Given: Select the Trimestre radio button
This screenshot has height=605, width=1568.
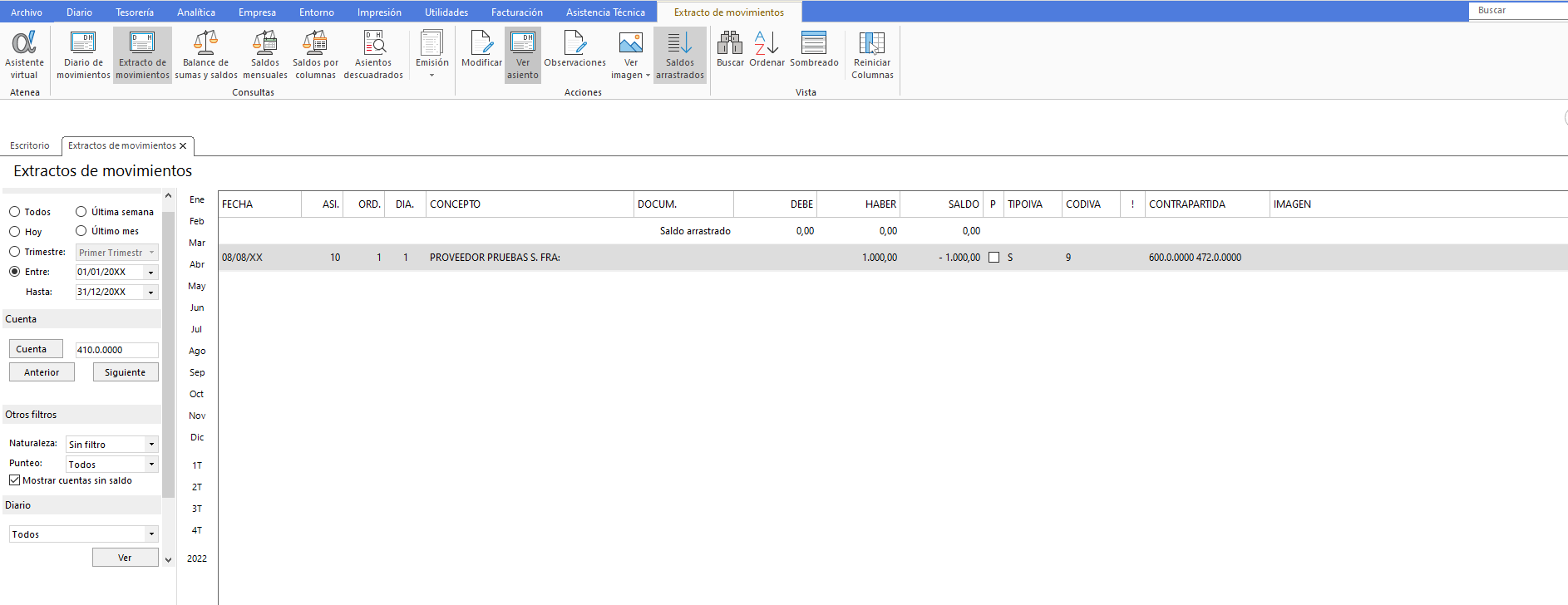Looking at the screenshot, I should (14, 252).
